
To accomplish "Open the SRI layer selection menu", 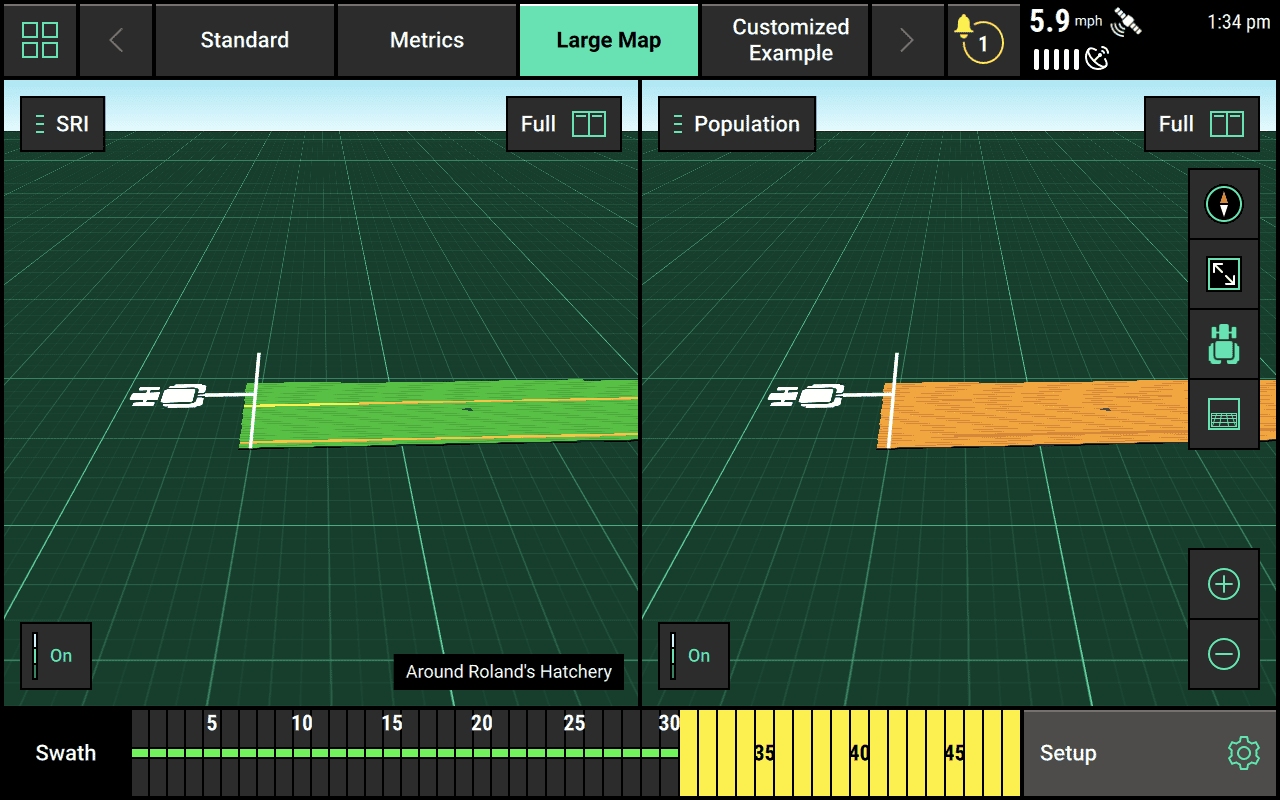I will (x=62, y=123).
